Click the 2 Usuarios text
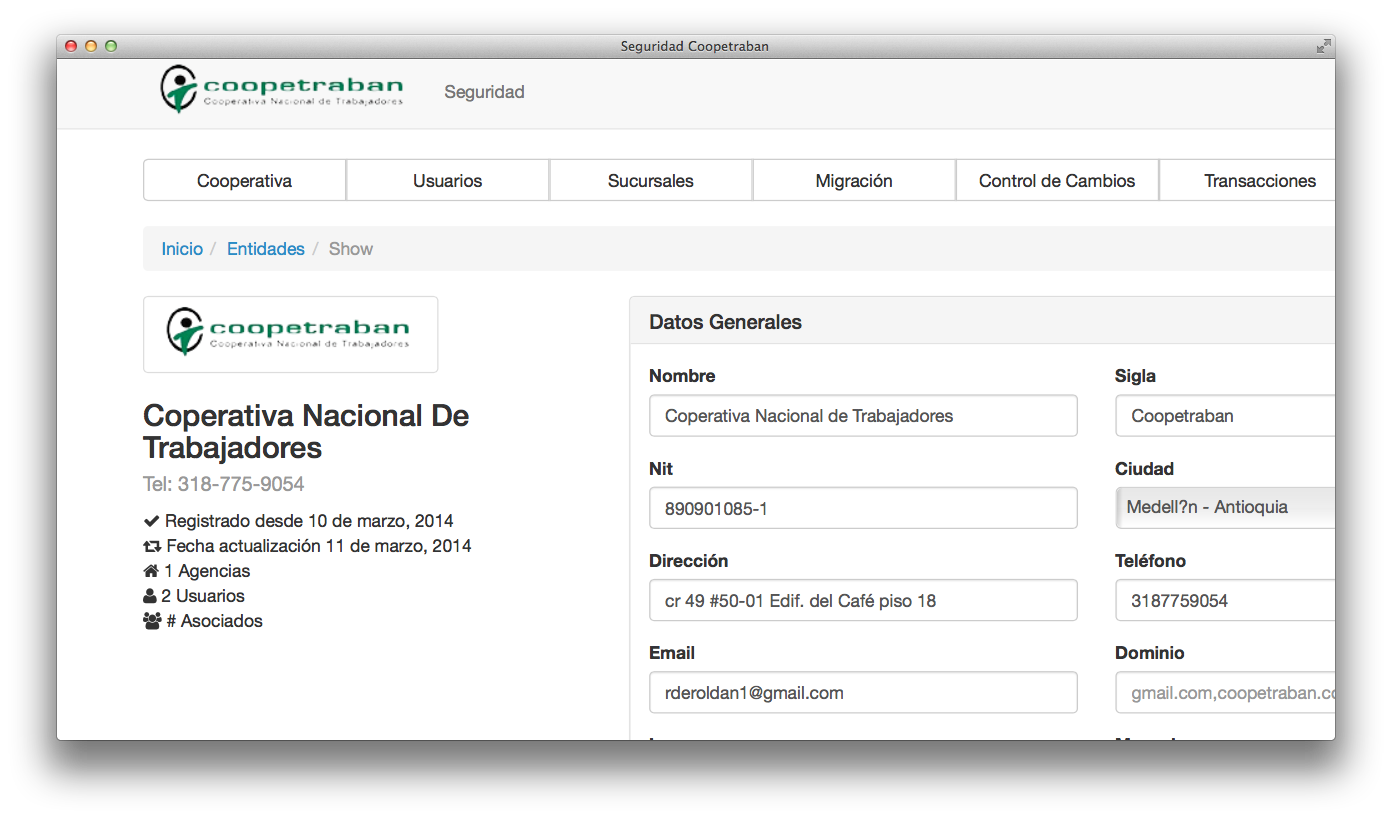 pyautogui.click(x=203, y=596)
